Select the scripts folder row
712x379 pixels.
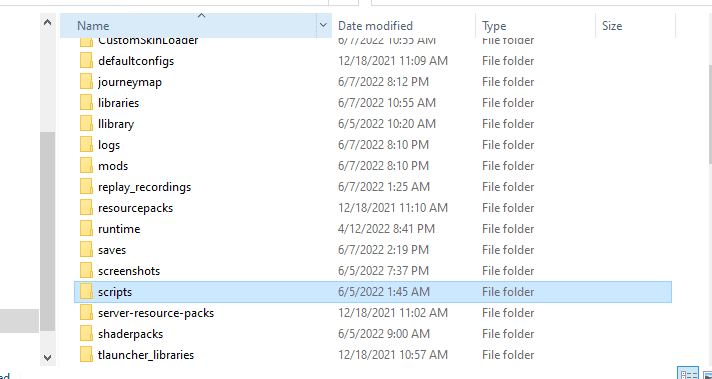(x=373, y=292)
